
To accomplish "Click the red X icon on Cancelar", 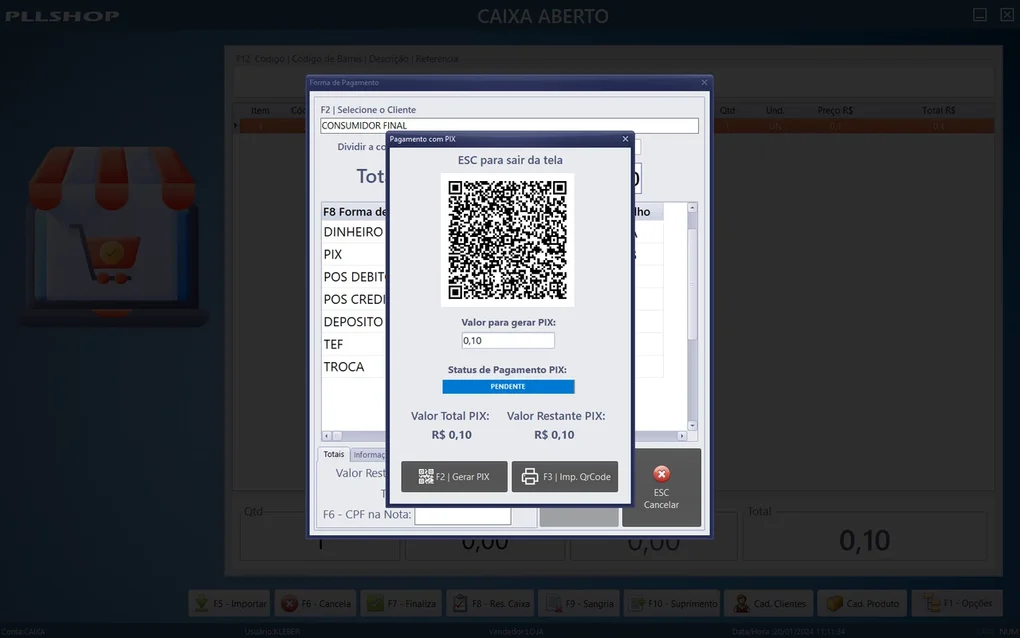I will [x=662, y=474].
